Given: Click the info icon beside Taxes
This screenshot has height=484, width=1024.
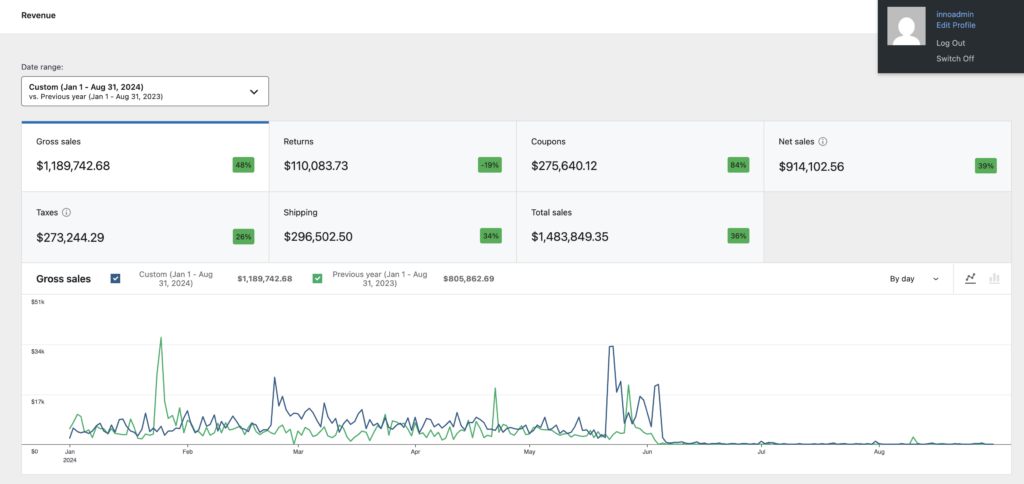Looking at the screenshot, I should (x=66, y=213).
